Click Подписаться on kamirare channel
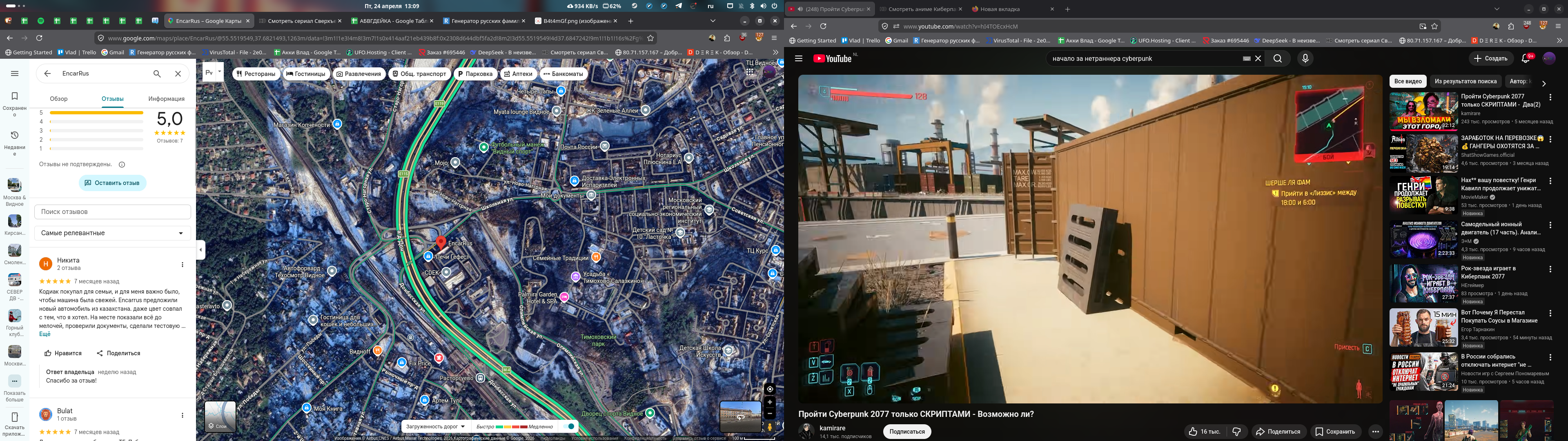1568x441 pixels. [907, 431]
